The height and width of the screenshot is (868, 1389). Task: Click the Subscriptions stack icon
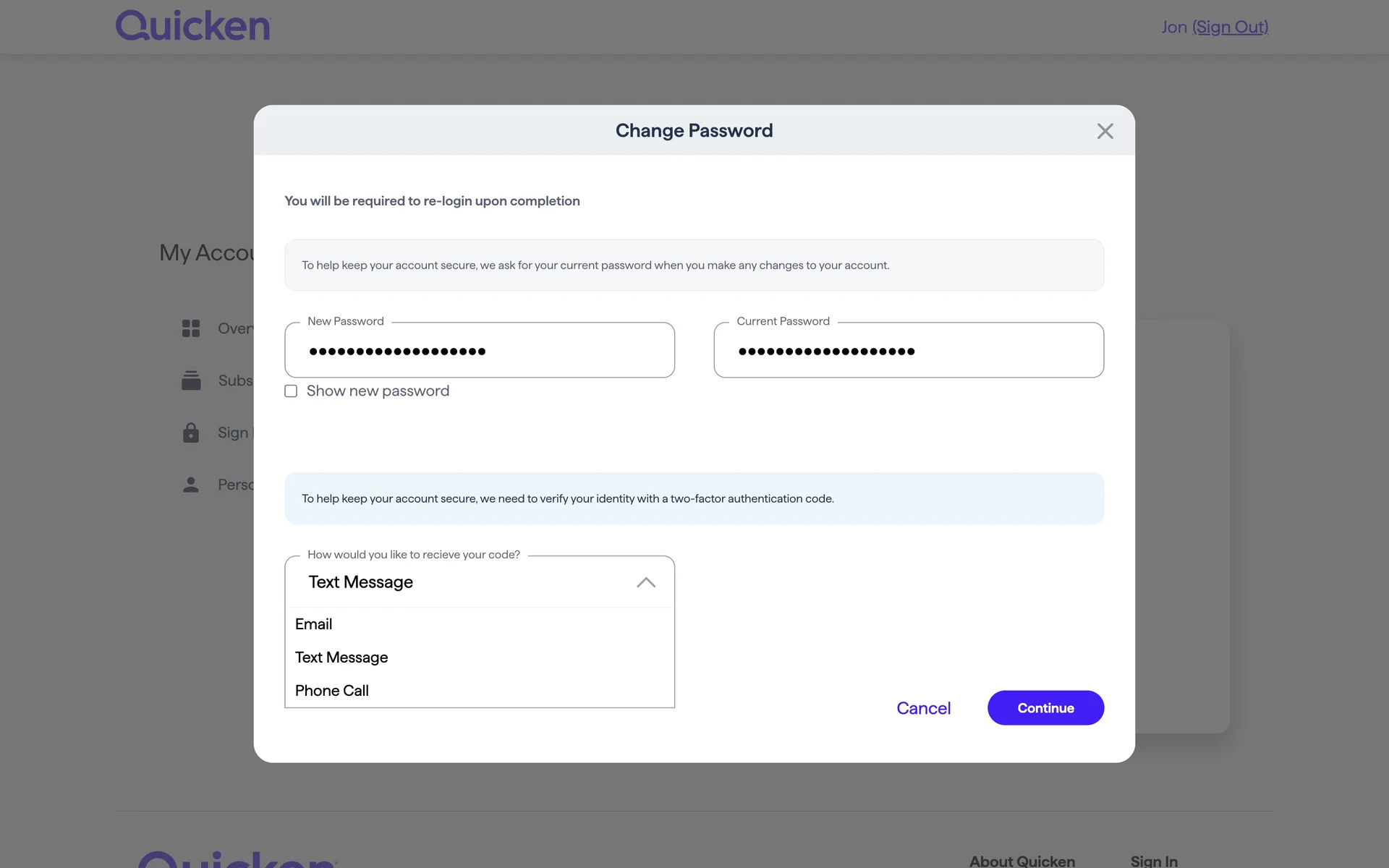191,380
